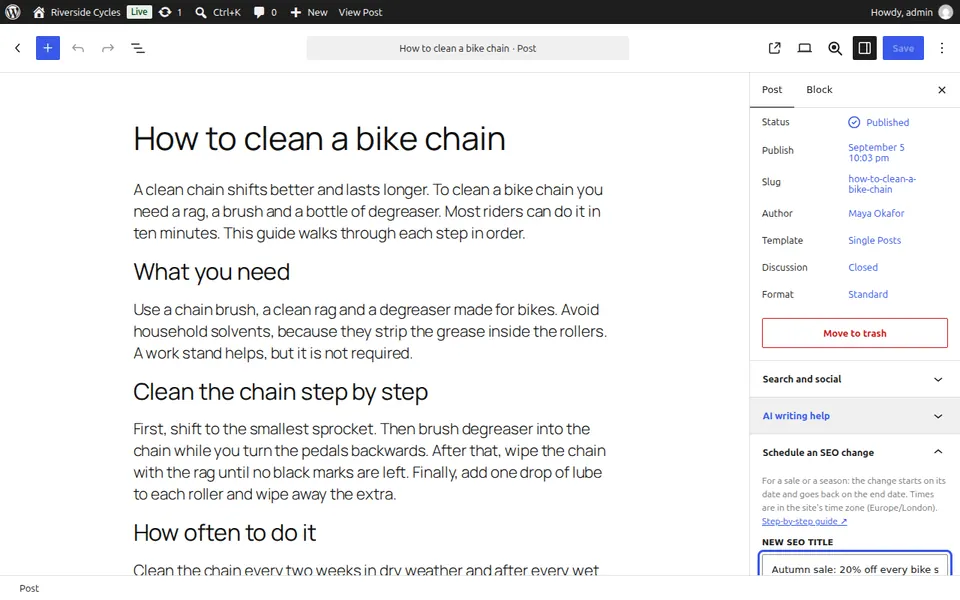Open the device preview options
The height and width of the screenshot is (600, 960).
804,48
